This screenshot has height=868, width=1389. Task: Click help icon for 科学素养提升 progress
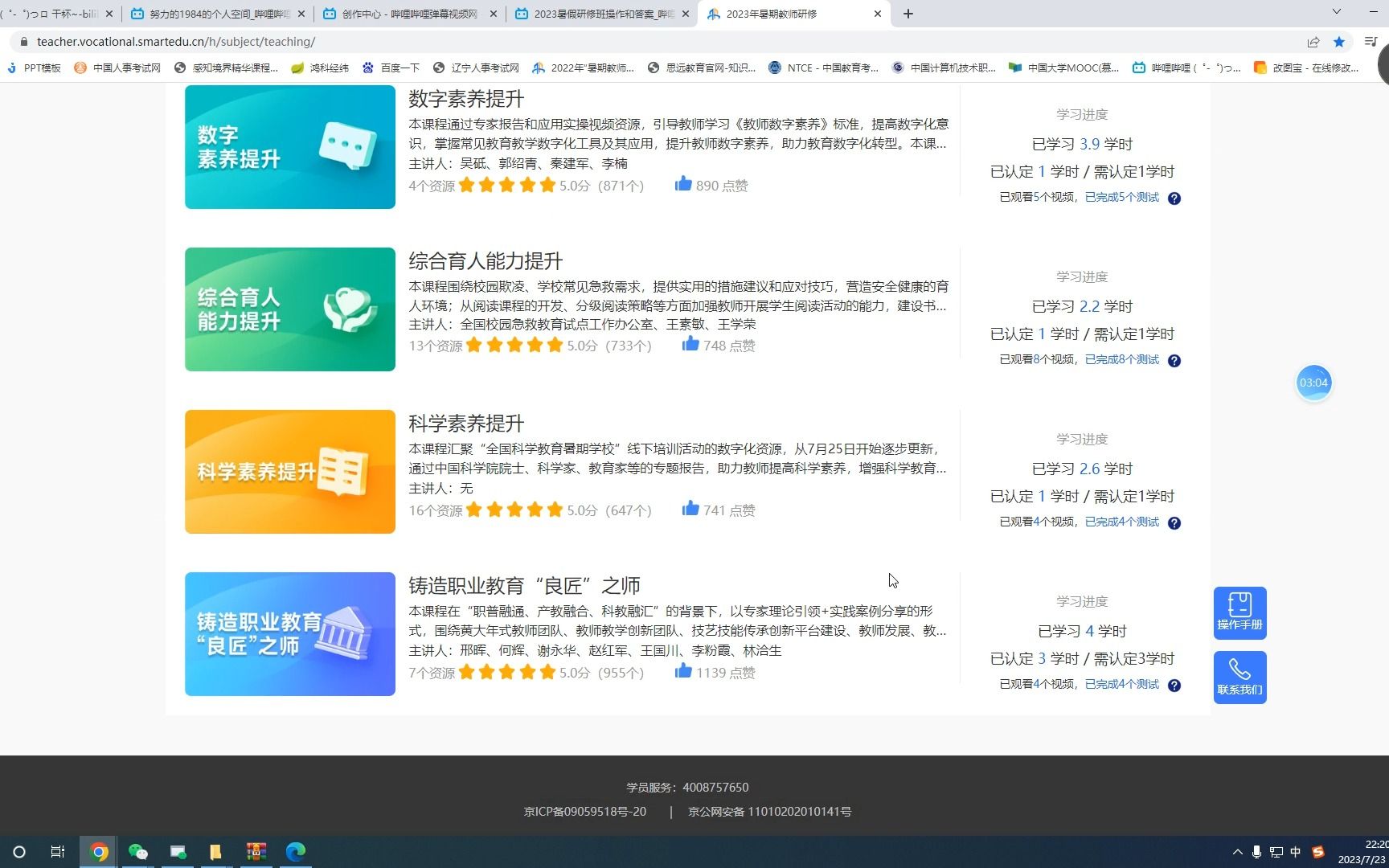tap(1174, 523)
